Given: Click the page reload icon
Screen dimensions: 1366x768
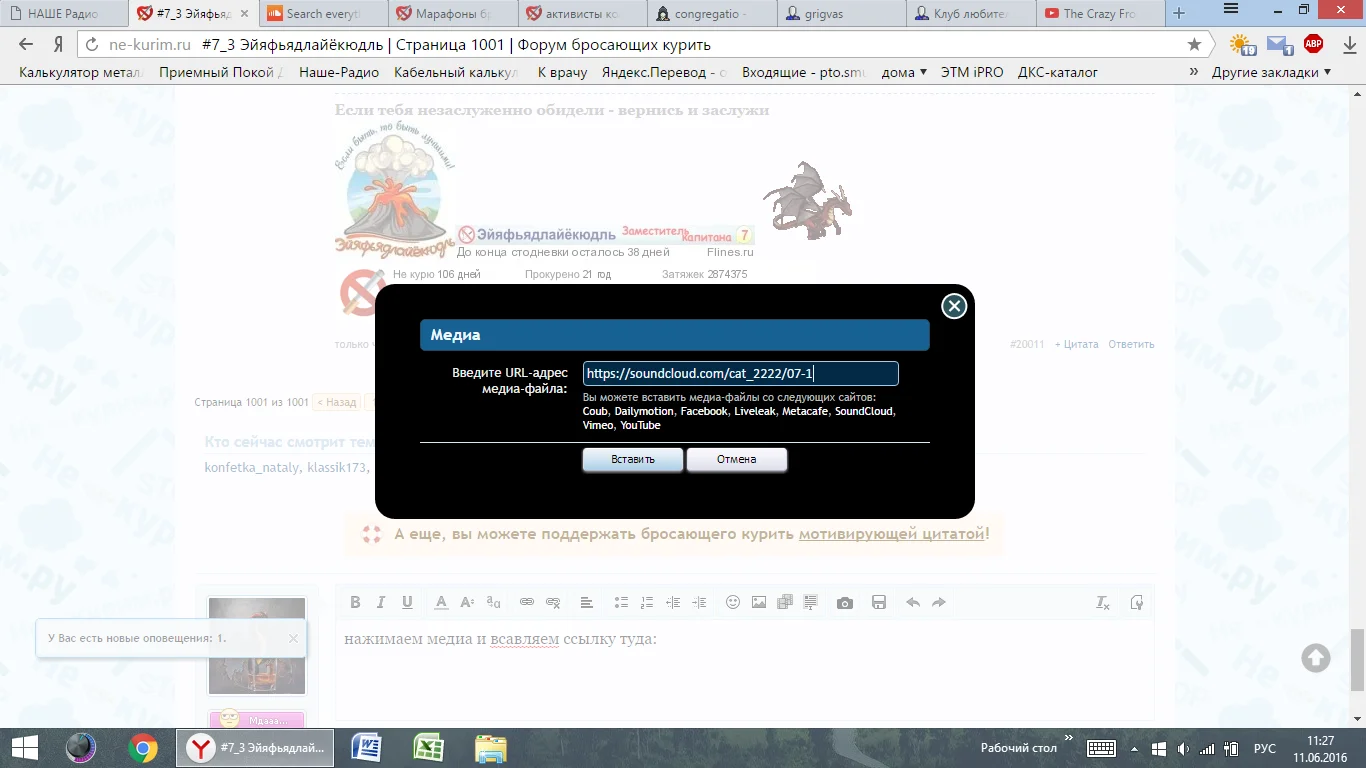Looking at the screenshot, I should coord(92,45).
